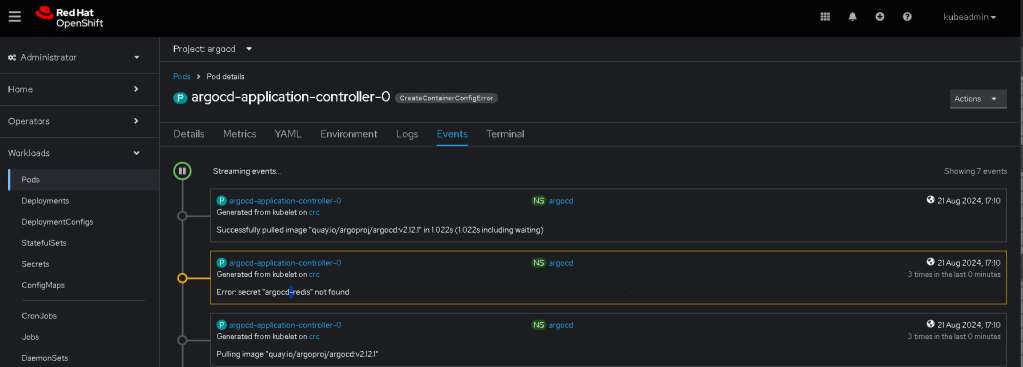Open crc node link in 'Pulling image' event
Screen dimensions: 1023x367
(314, 336)
